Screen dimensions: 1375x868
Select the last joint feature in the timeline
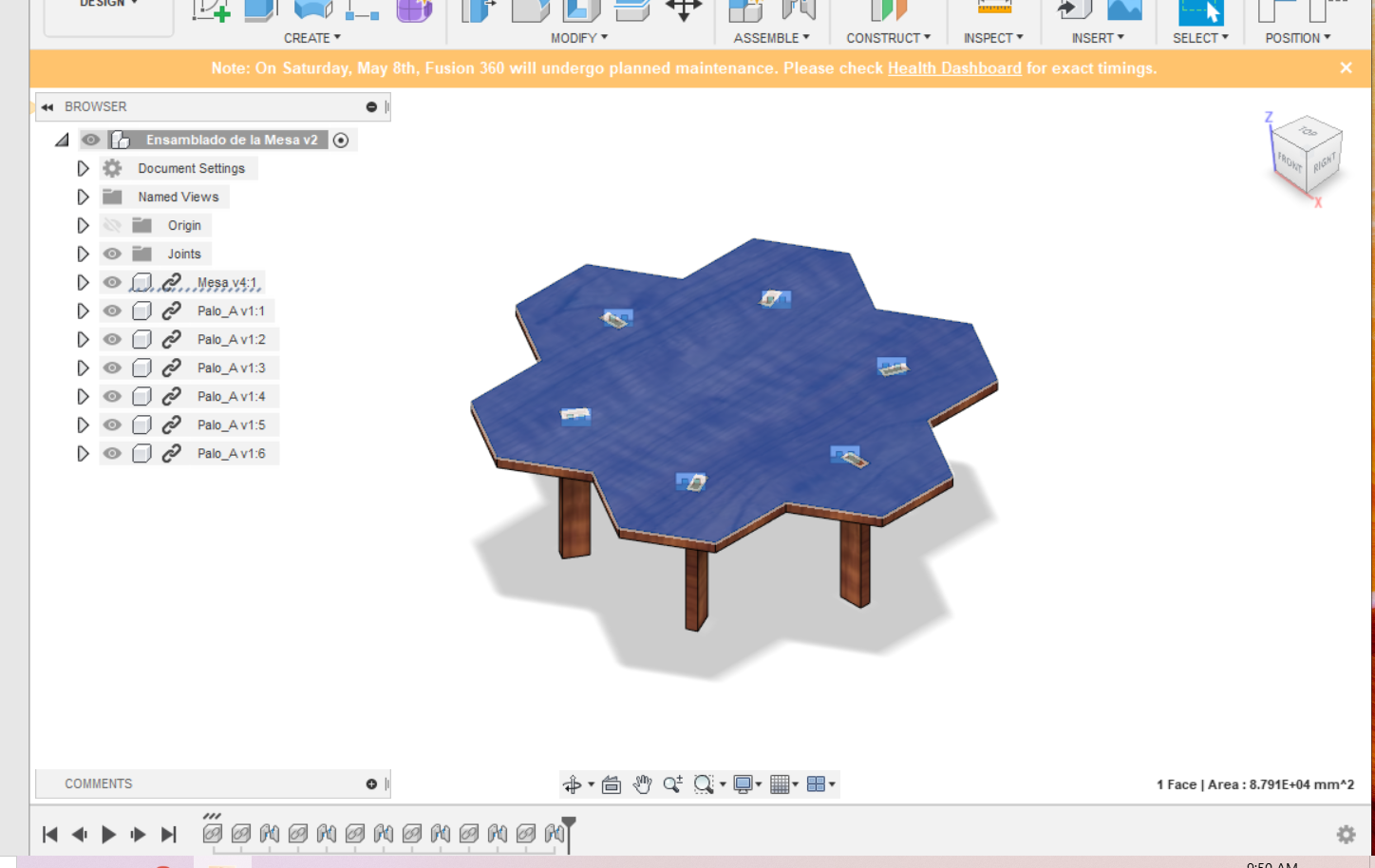555,834
